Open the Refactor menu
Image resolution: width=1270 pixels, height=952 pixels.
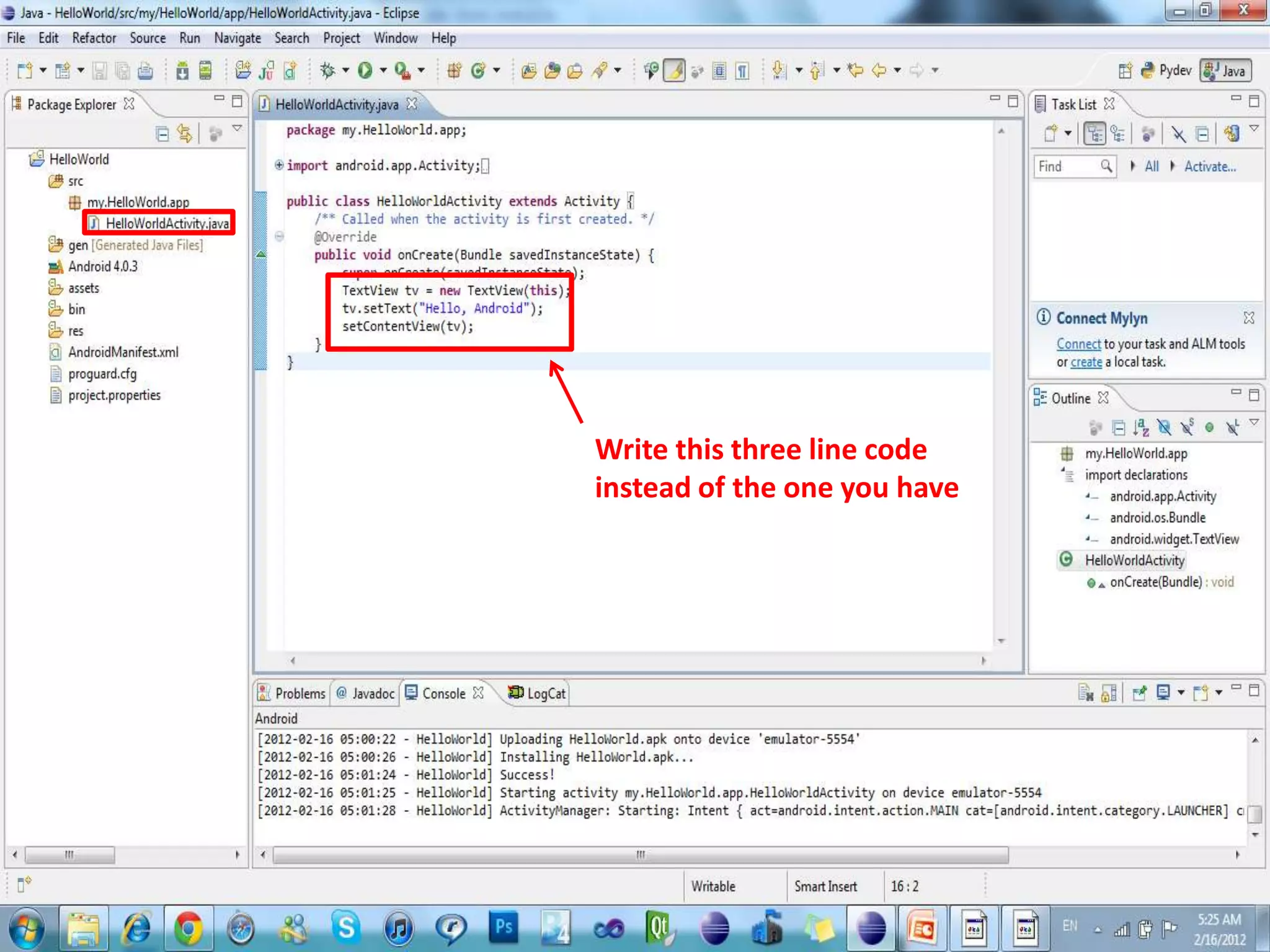coord(94,38)
